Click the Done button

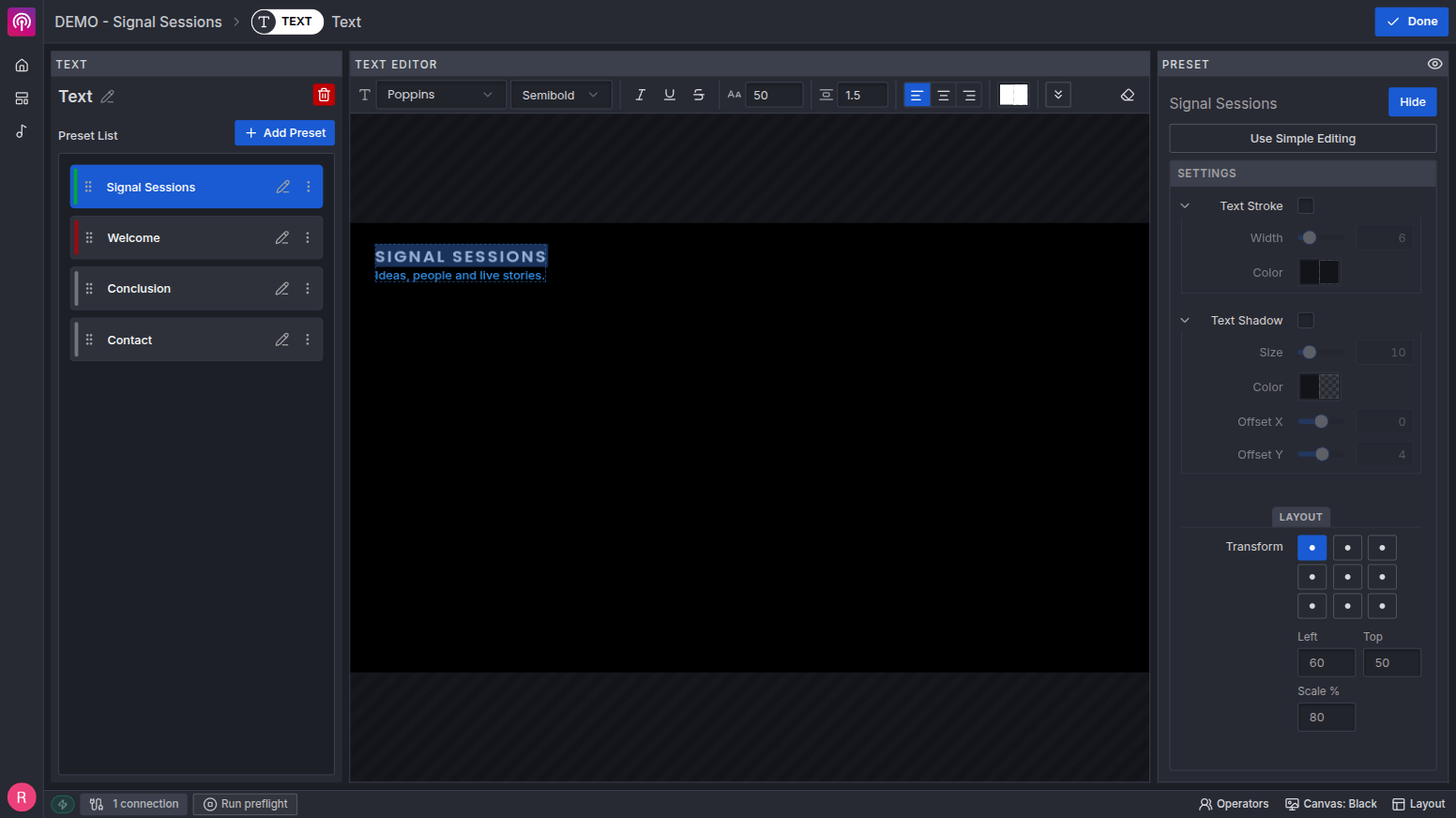[x=1411, y=22]
